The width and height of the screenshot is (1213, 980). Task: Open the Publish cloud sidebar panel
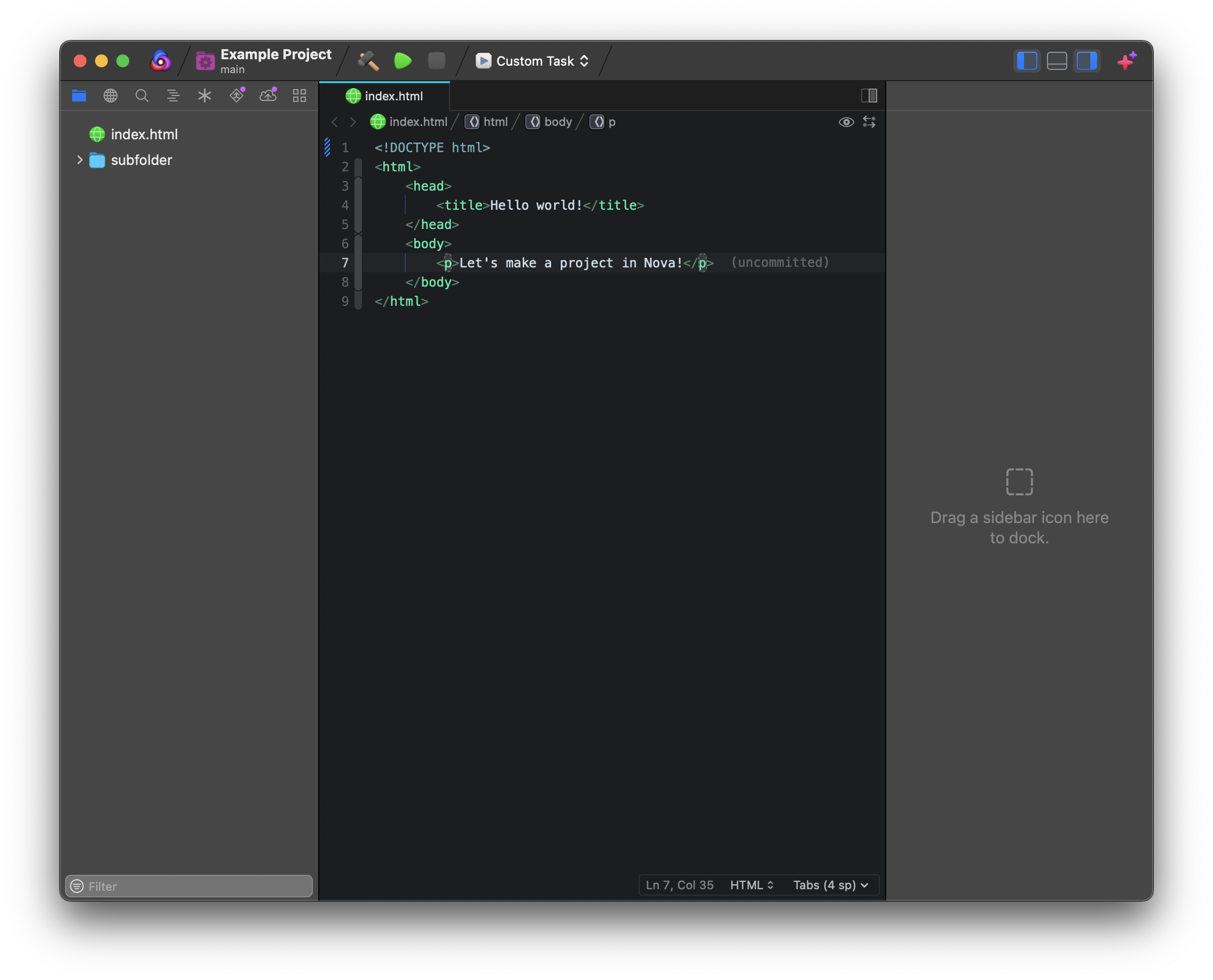coord(268,96)
